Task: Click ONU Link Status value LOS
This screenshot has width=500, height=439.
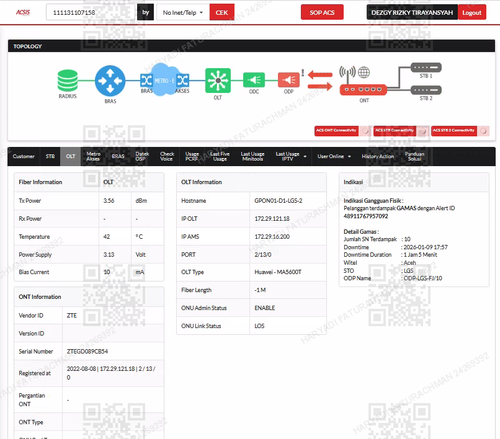Action: 259,326
